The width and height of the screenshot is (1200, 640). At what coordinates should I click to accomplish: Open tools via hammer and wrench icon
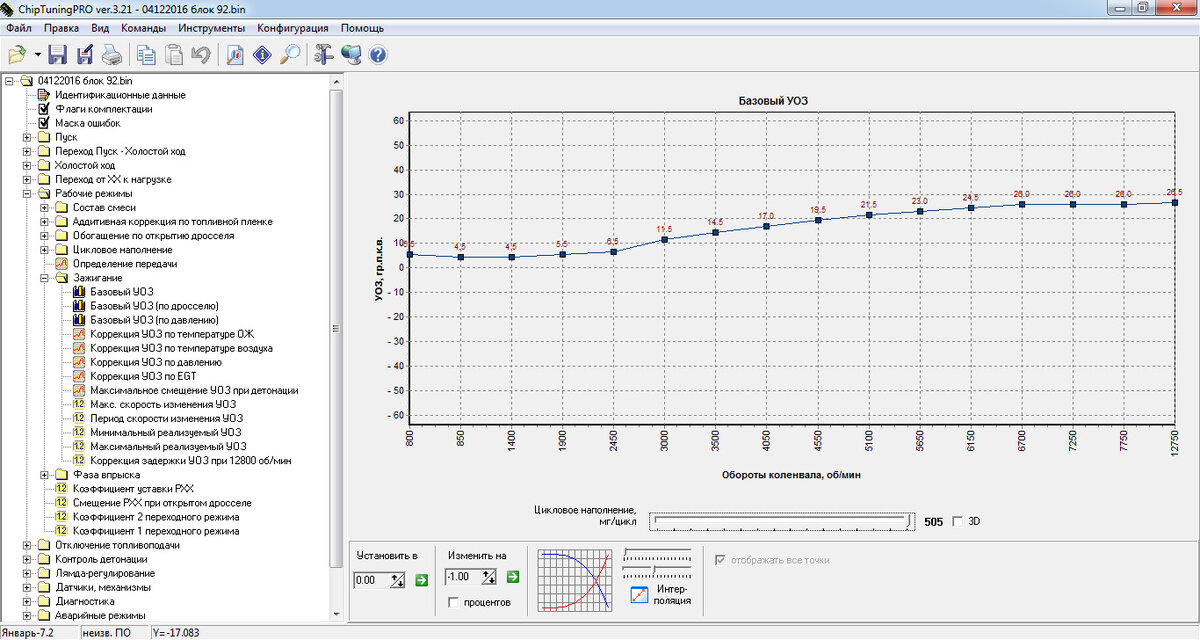pyautogui.click(x=323, y=55)
